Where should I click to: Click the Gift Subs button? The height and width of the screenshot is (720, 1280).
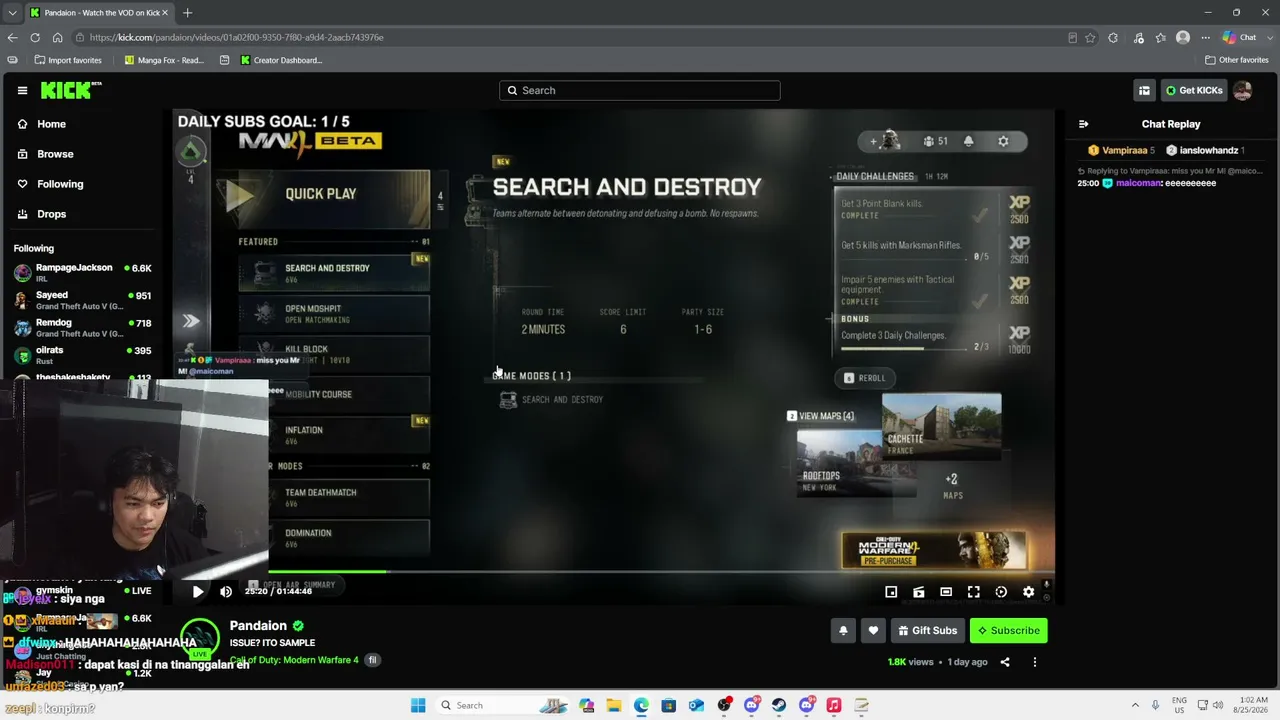(927, 631)
